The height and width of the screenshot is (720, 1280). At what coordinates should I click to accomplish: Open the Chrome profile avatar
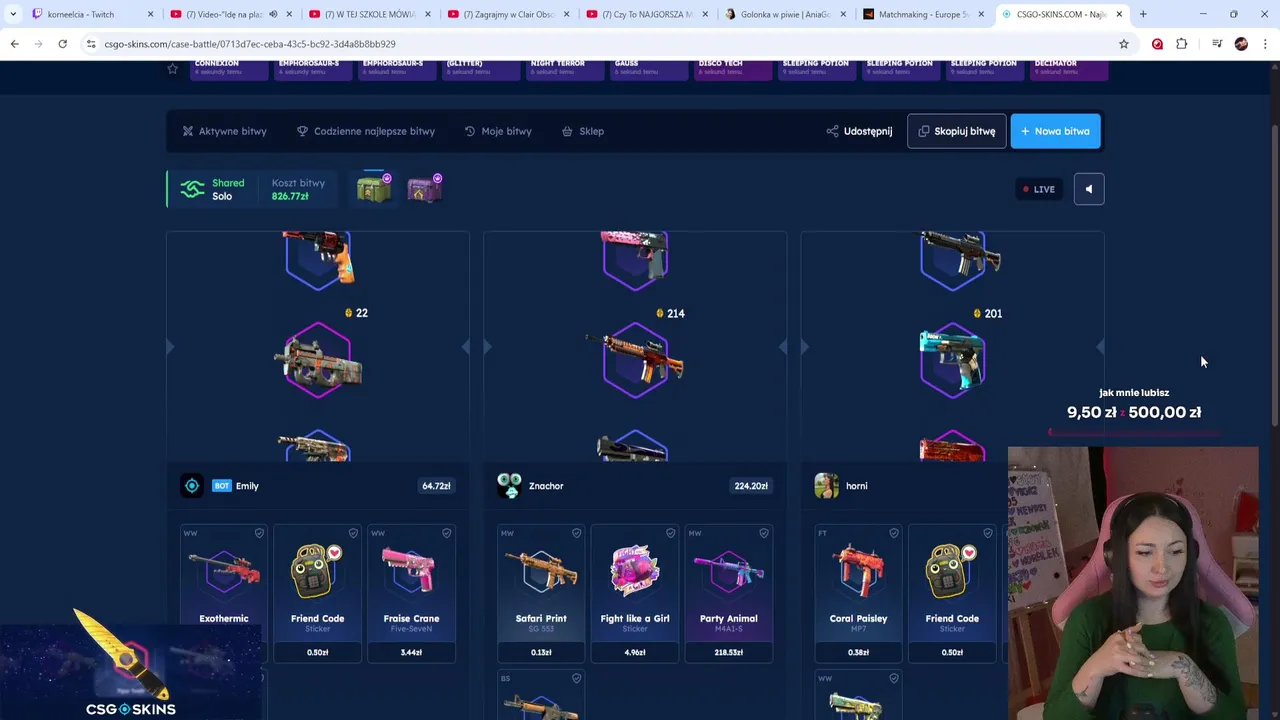pos(1241,44)
